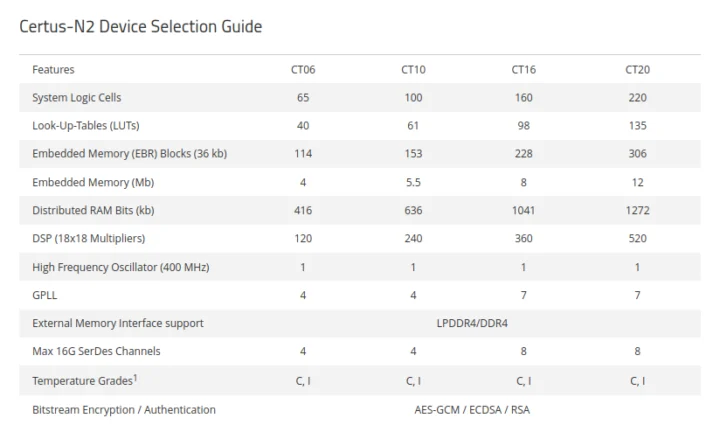Select the DSP (18x18 Multipliers) row label
The height and width of the screenshot is (439, 720).
tap(89, 239)
